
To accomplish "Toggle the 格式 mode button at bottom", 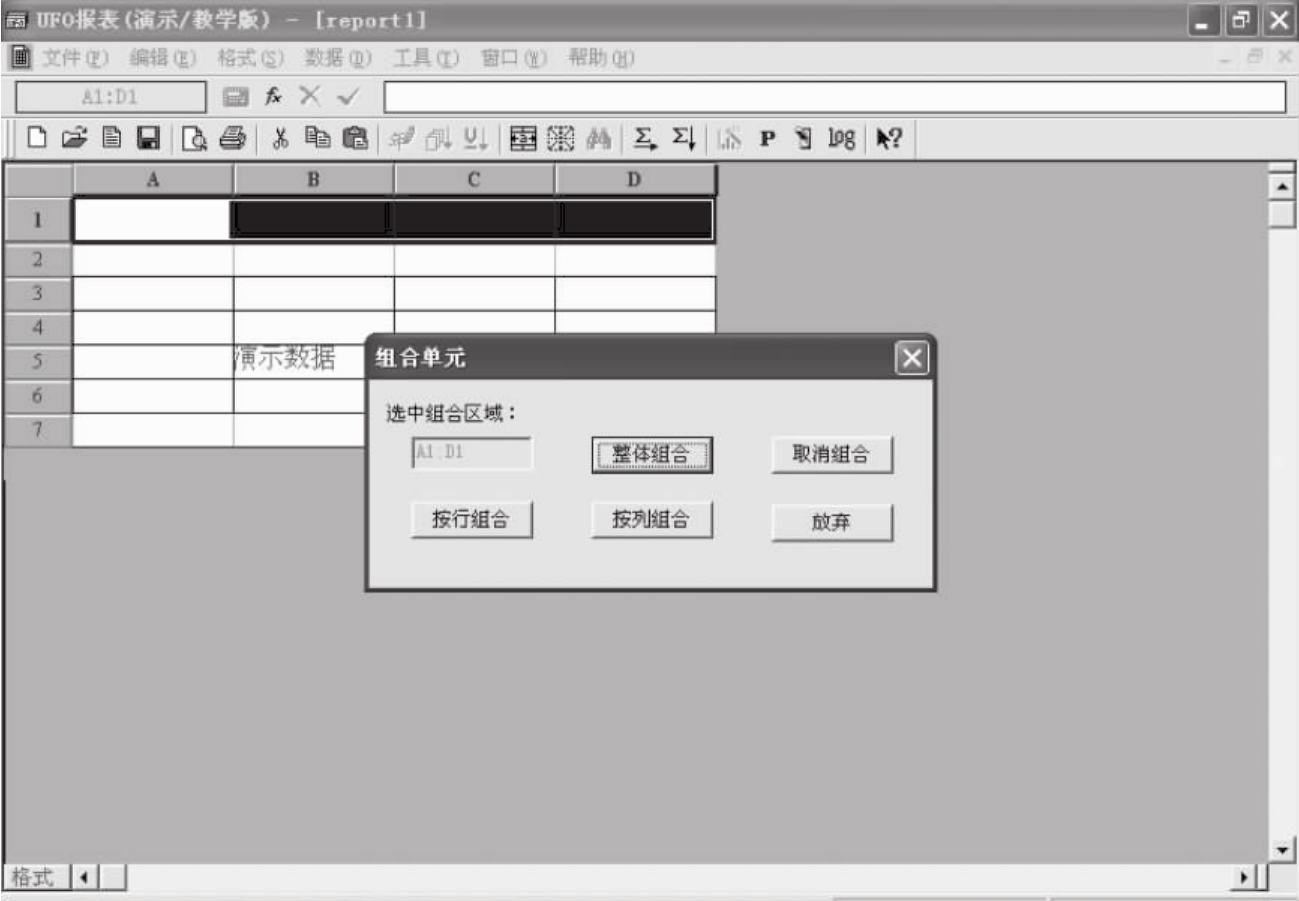I will (x=36, y=878).
